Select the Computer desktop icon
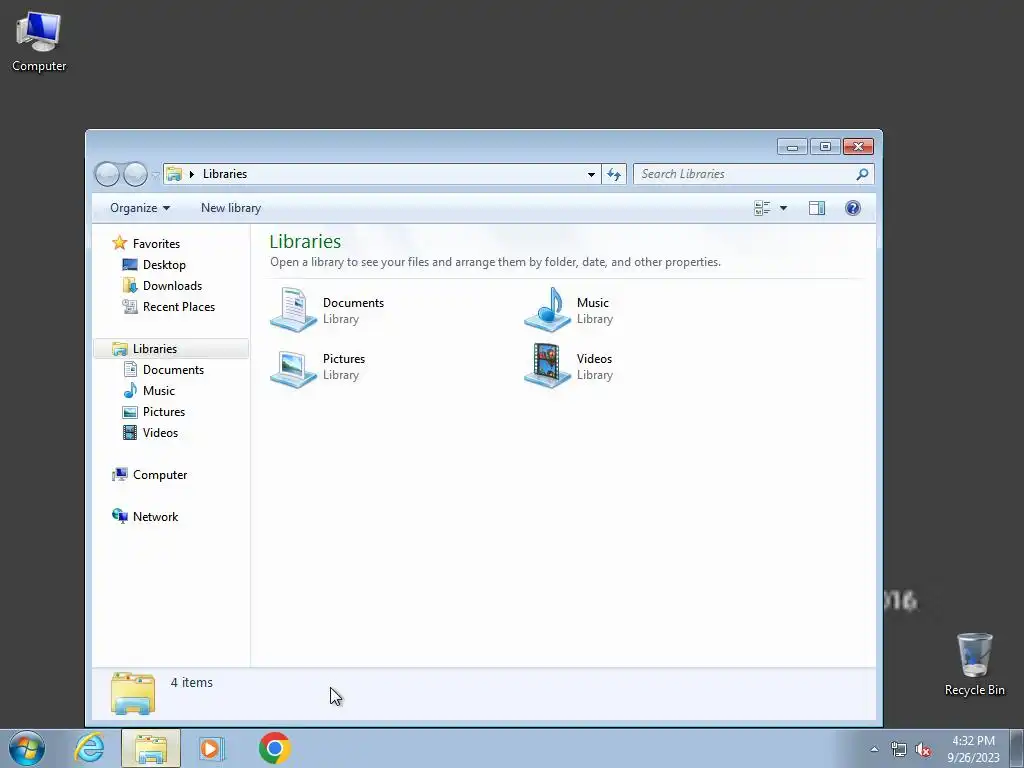1024x768 pixels. tap(39, 42)
